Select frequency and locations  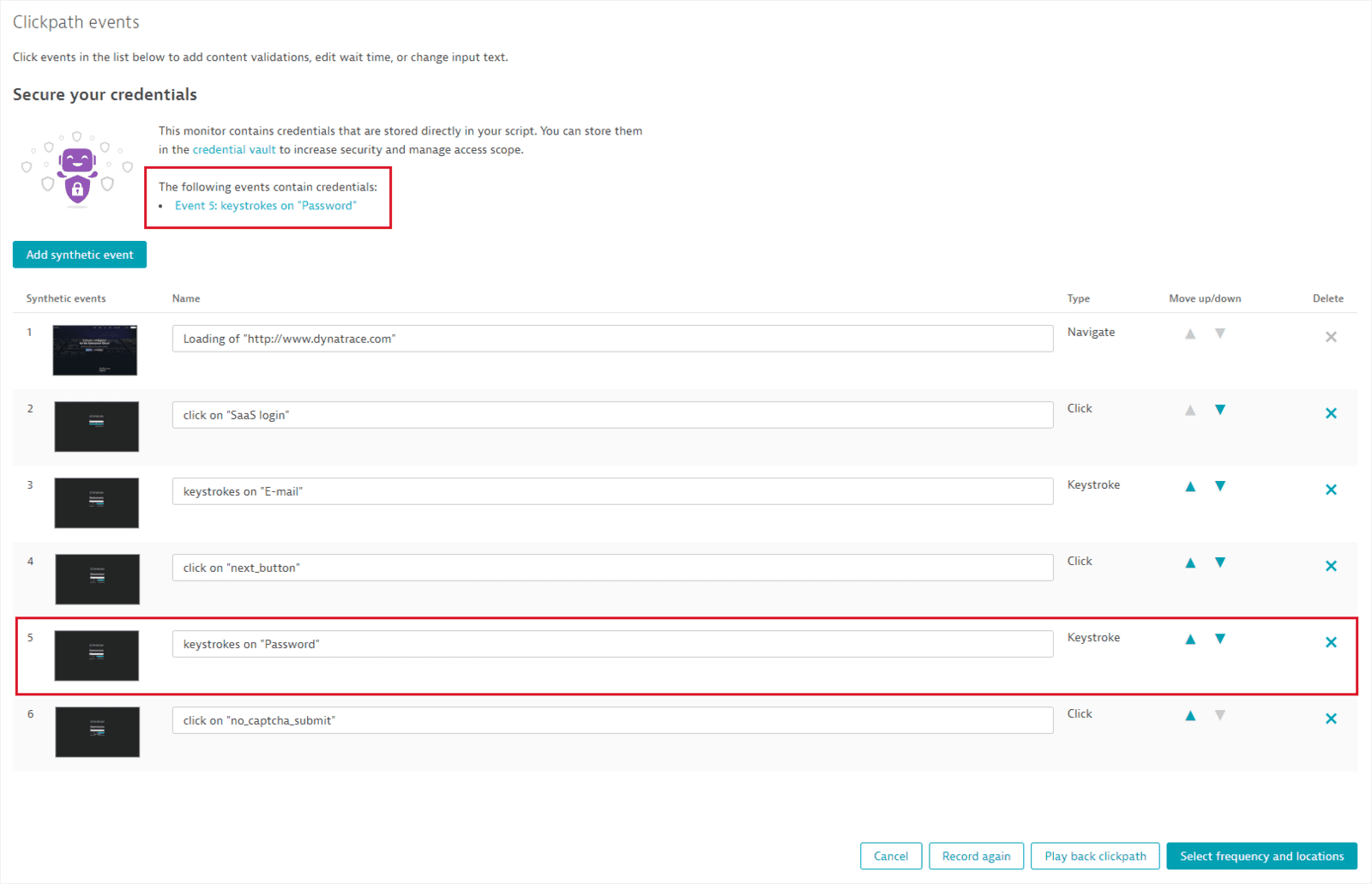tap(1261, 855)
